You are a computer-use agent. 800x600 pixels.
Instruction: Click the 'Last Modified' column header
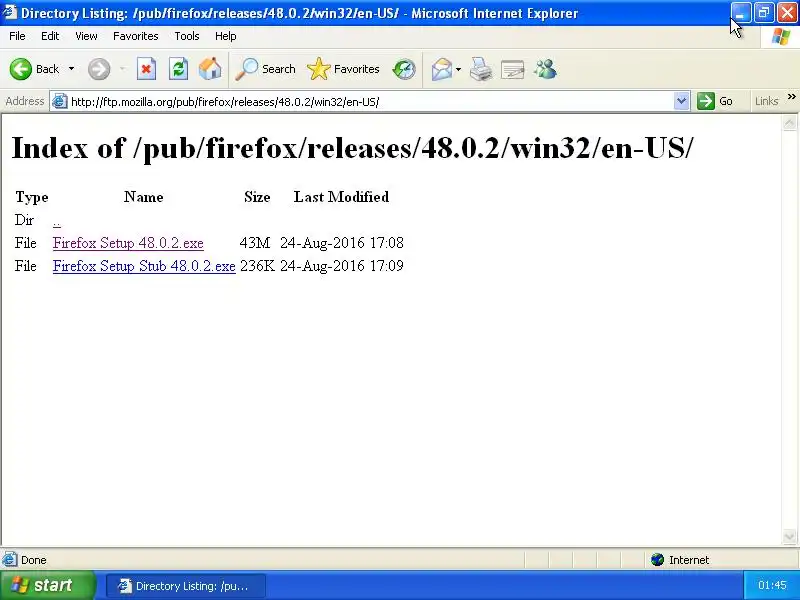click(341, 197)
